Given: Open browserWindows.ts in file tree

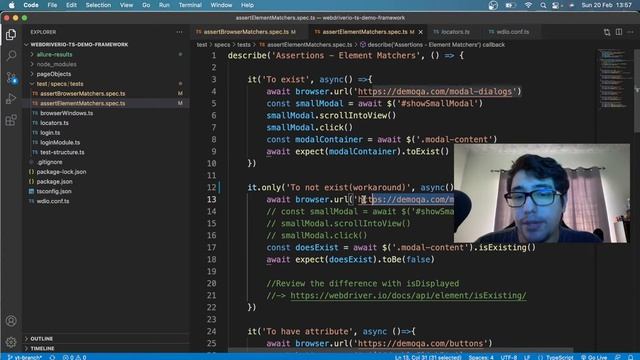Looking at the screenshot, I should pyautogui.click(x=67, y=113).
